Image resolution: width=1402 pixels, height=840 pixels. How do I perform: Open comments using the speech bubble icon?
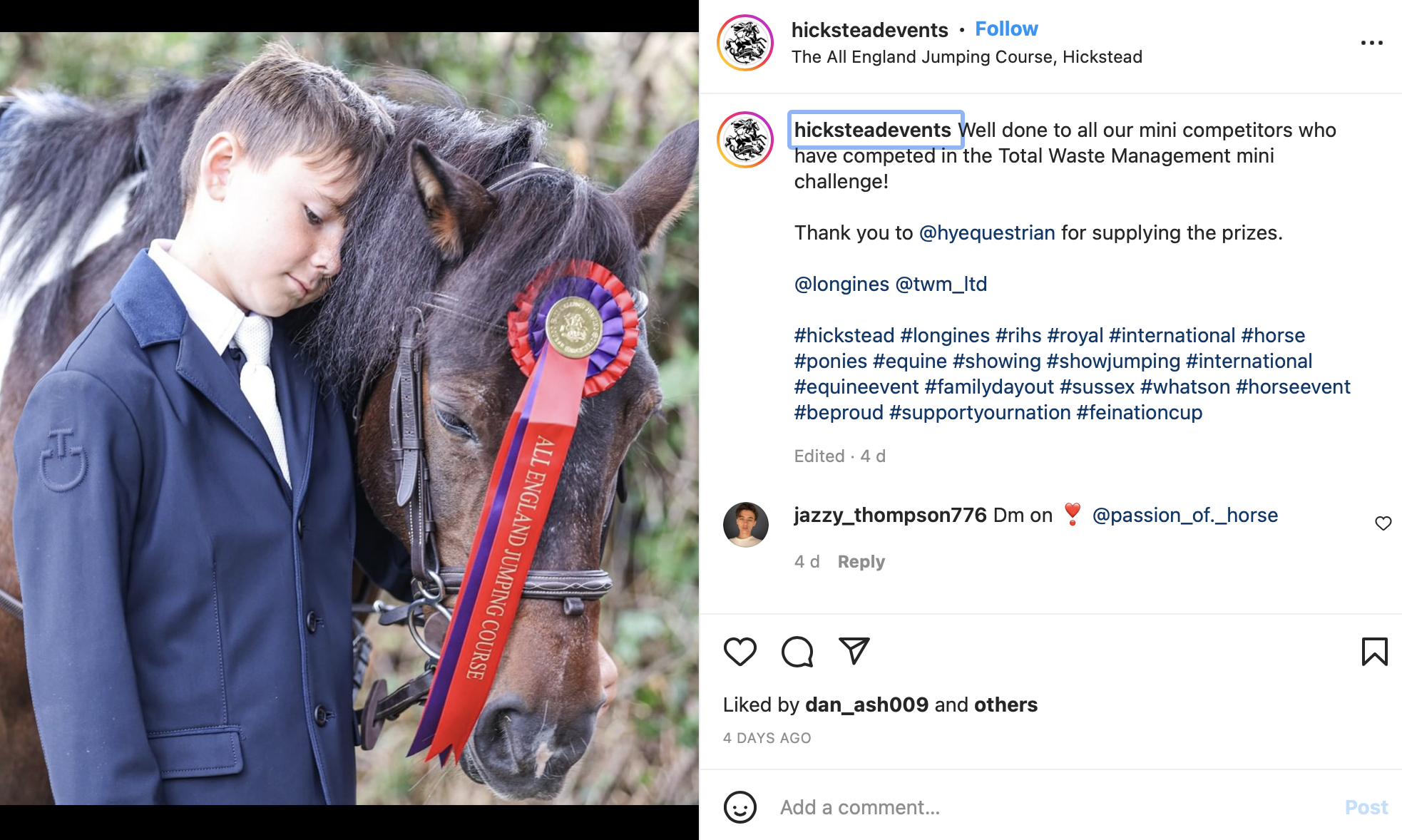click(x=797, y=652)
